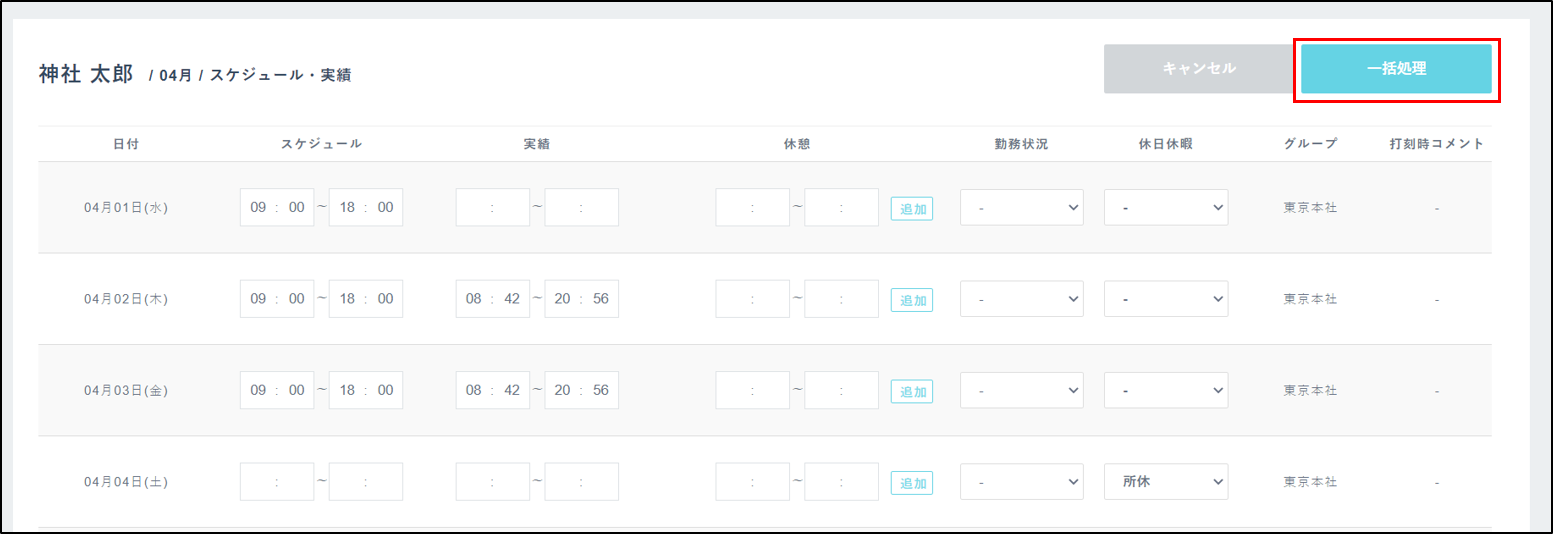Viewport: 1553px width, 534px height.
Task: Select 実績 end 20:56 on 04月03日
Action: click(582, 390)
